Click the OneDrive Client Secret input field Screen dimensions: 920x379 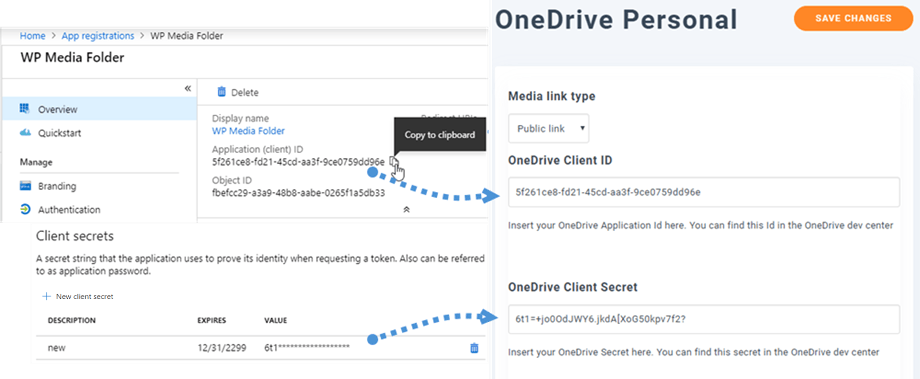click(x=703, y=319)
